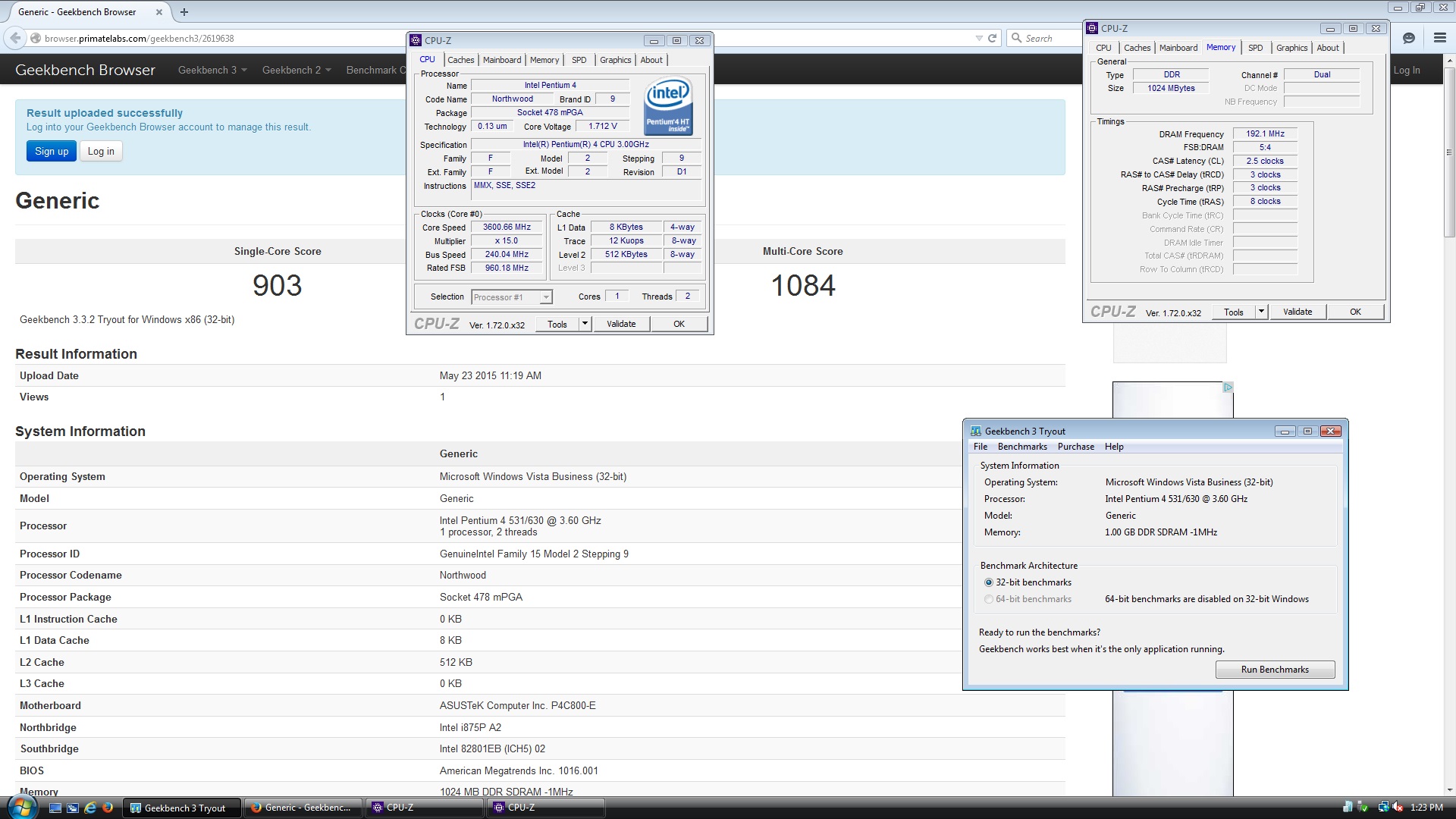Expand the Geekbench 3 nav dropdown
Screen dimensions: 1456x819
tap(212, 70)
